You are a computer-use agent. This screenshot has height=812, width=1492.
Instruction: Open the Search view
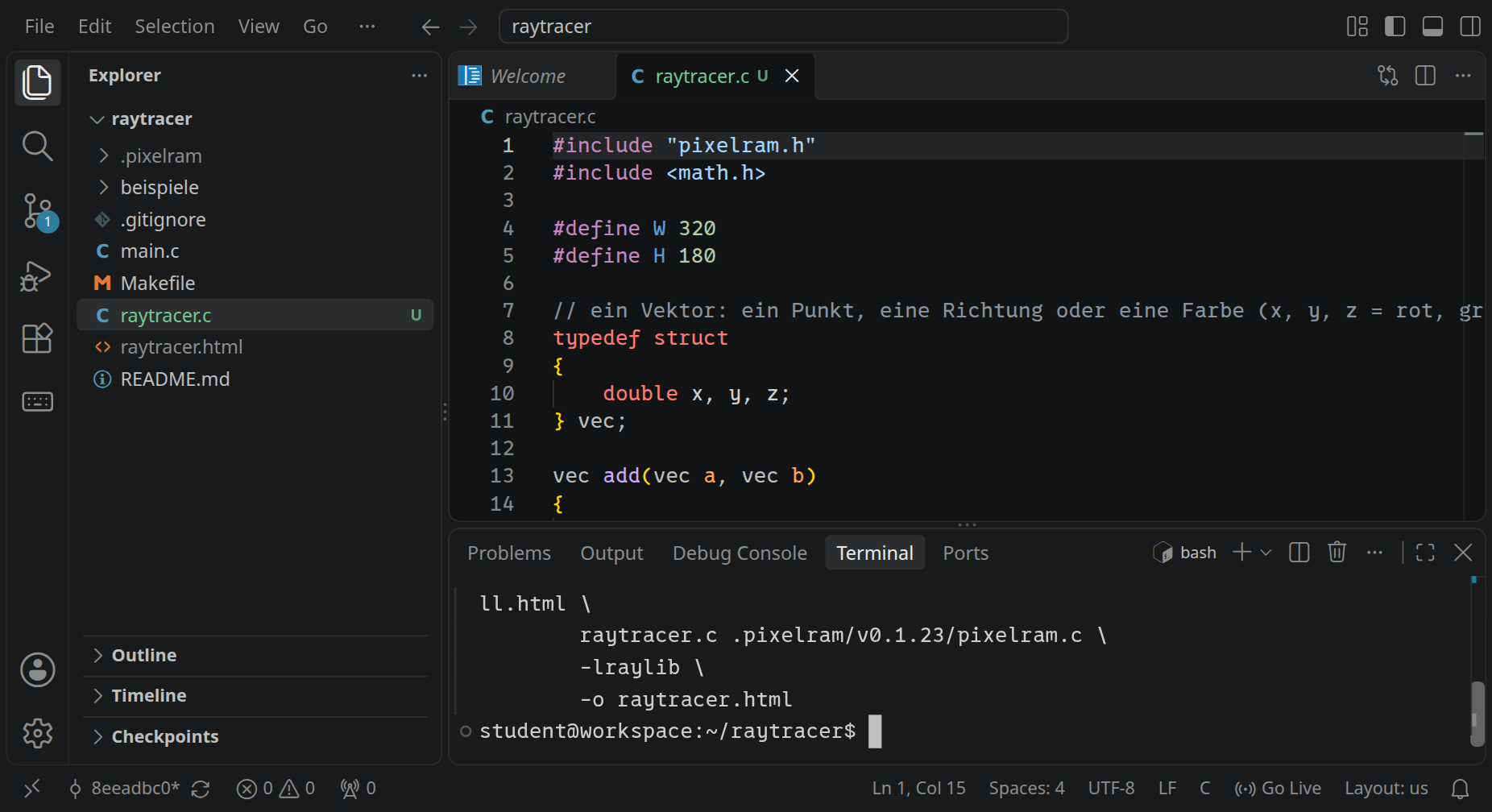(x=37, y=146)
